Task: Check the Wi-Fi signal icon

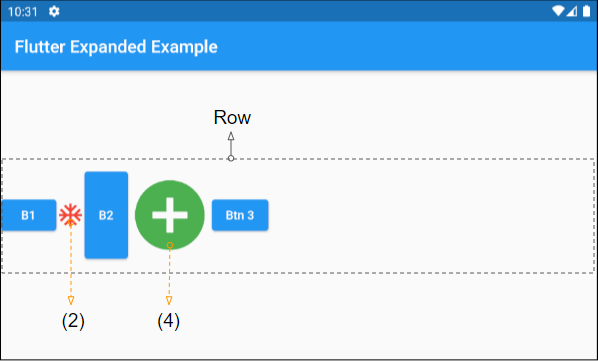Action: click(x=558, y=11)
